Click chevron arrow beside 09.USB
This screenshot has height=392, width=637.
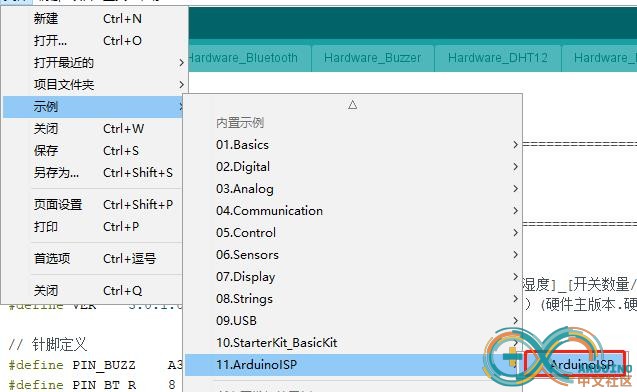pos(516,321)
